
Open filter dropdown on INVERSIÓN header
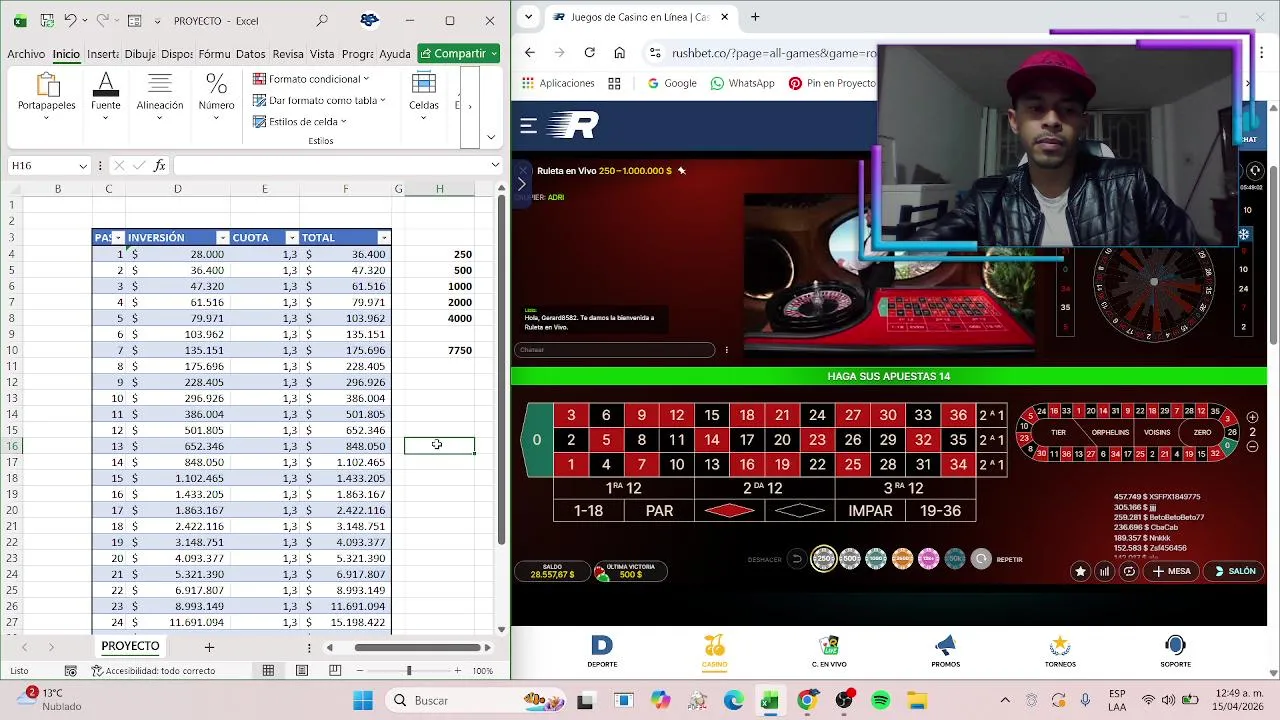pos(223,238)
